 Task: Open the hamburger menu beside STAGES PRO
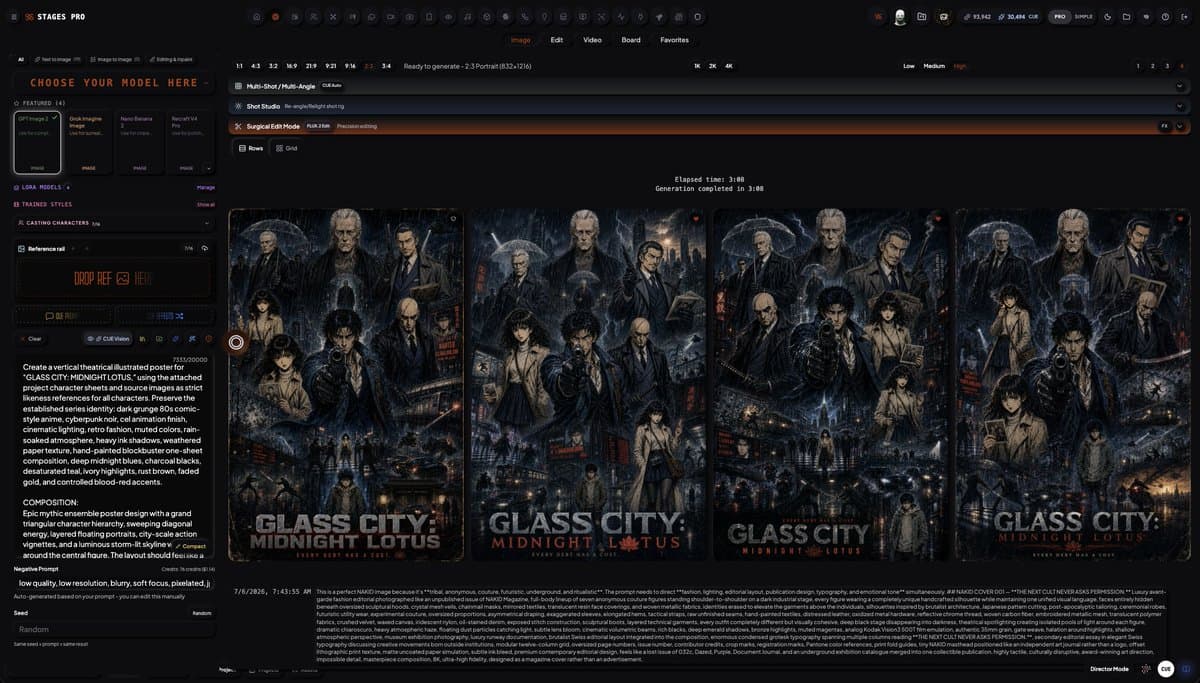pos(15,17)
